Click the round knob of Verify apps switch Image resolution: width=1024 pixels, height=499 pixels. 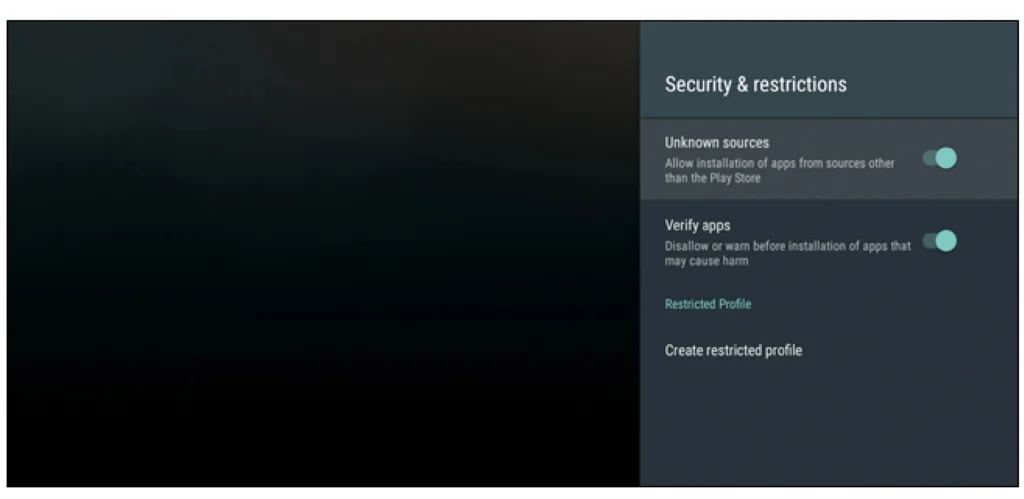[x=946, y=241]
